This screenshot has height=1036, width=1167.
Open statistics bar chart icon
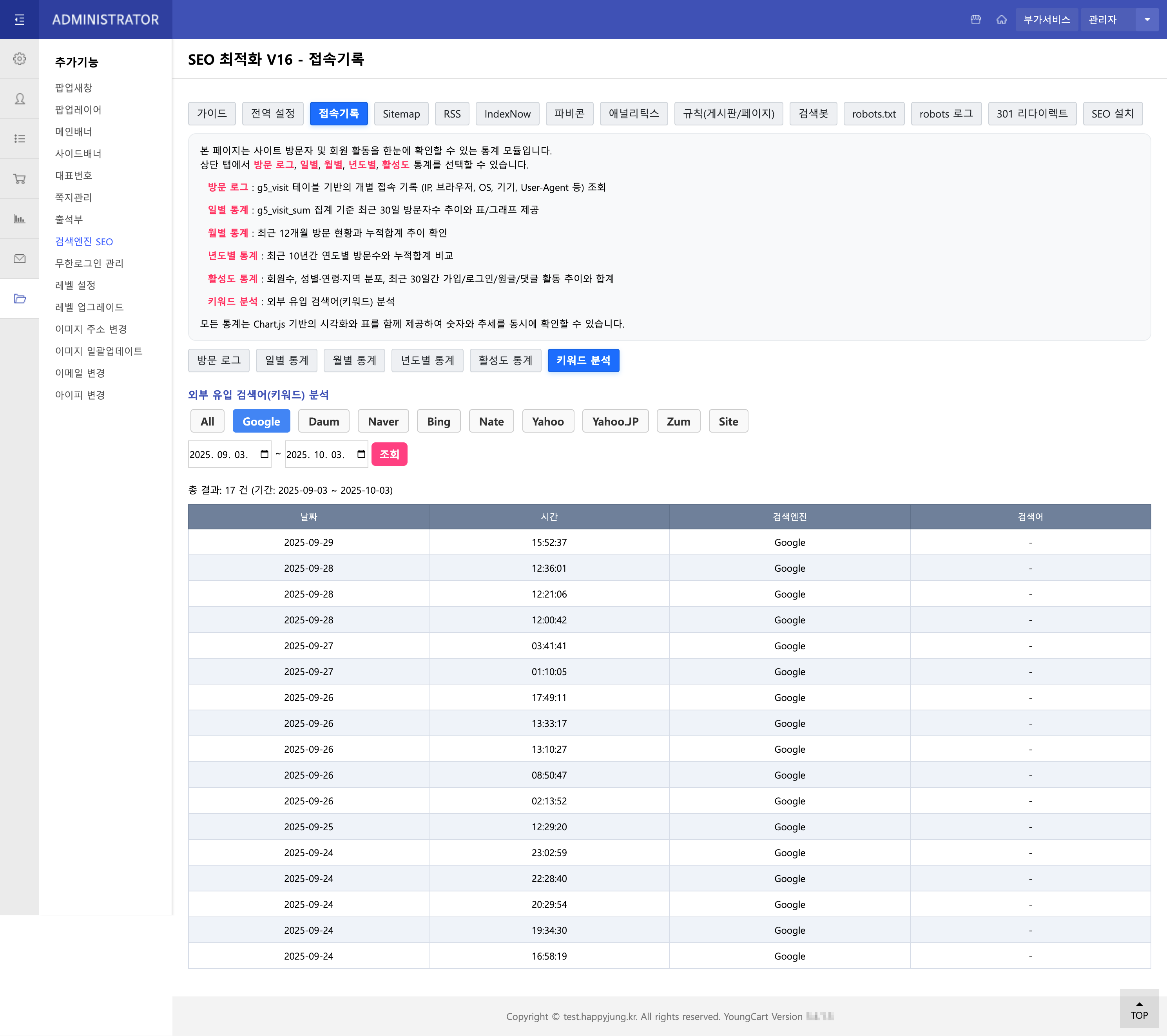click(20, 219)
